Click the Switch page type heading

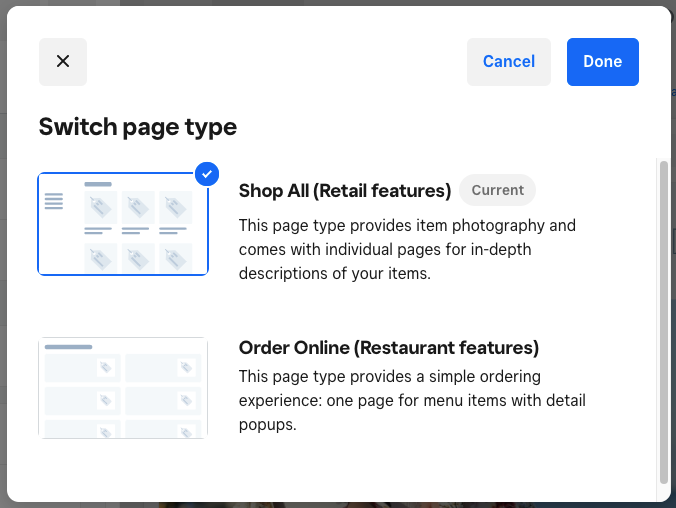138,127
